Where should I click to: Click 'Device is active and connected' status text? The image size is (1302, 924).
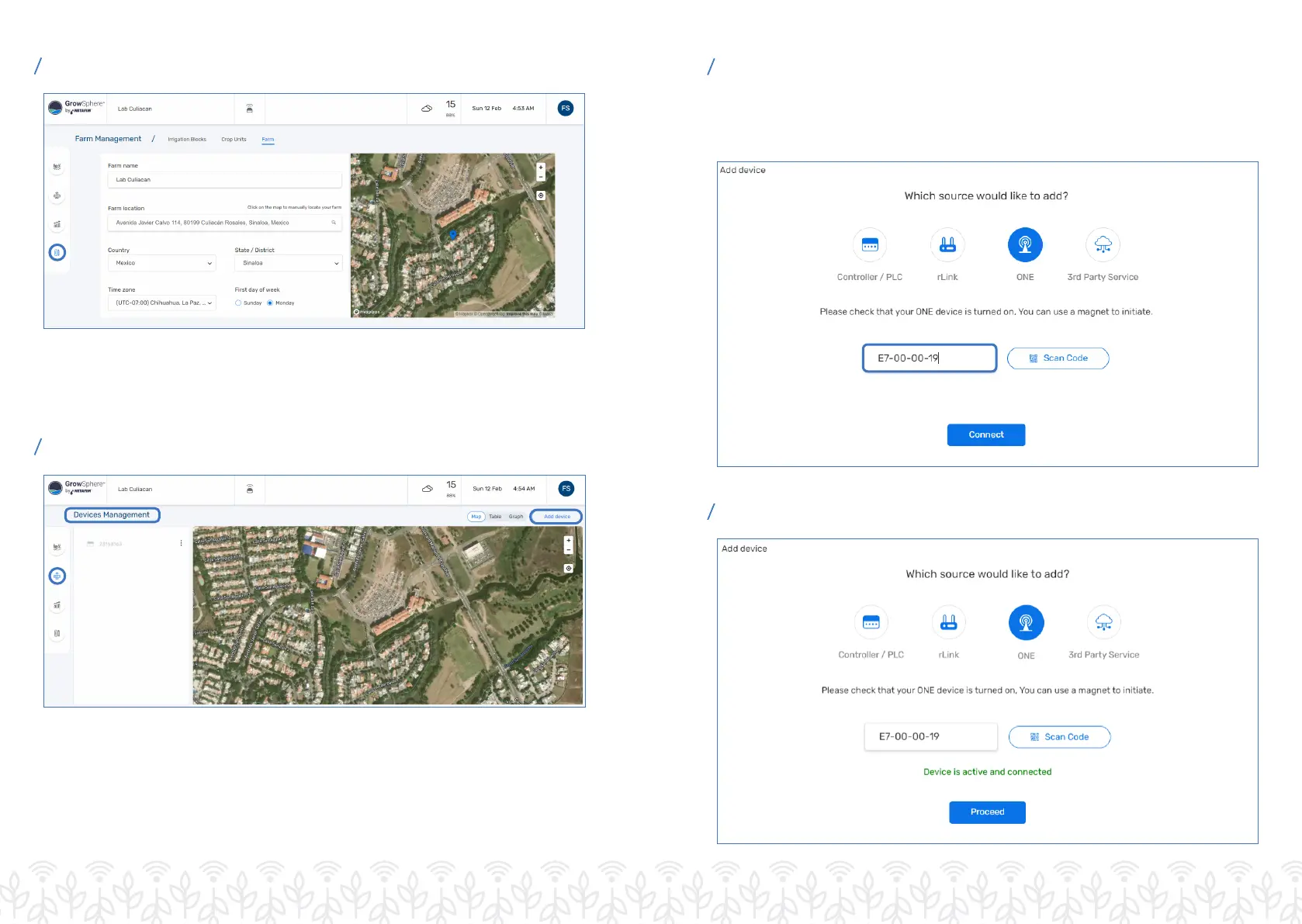988,772
